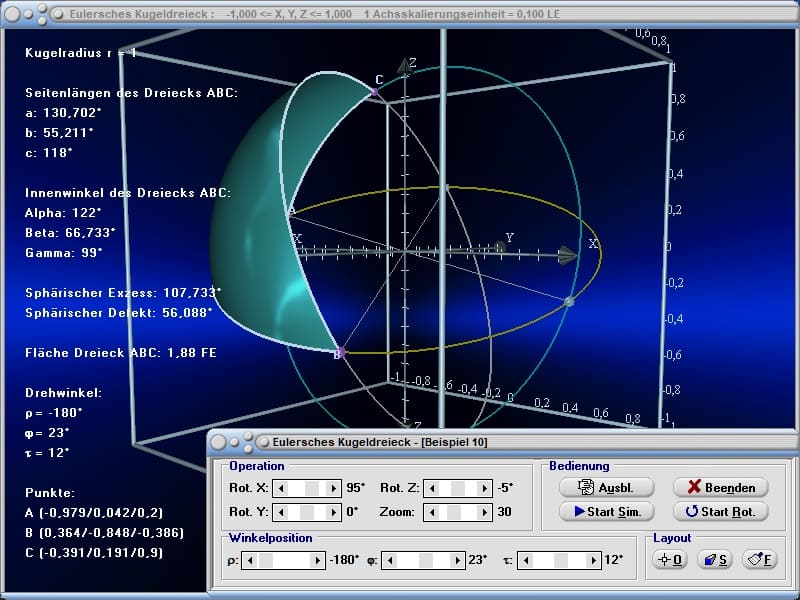Increase Rot. X with right arrow

click(334, 488)
